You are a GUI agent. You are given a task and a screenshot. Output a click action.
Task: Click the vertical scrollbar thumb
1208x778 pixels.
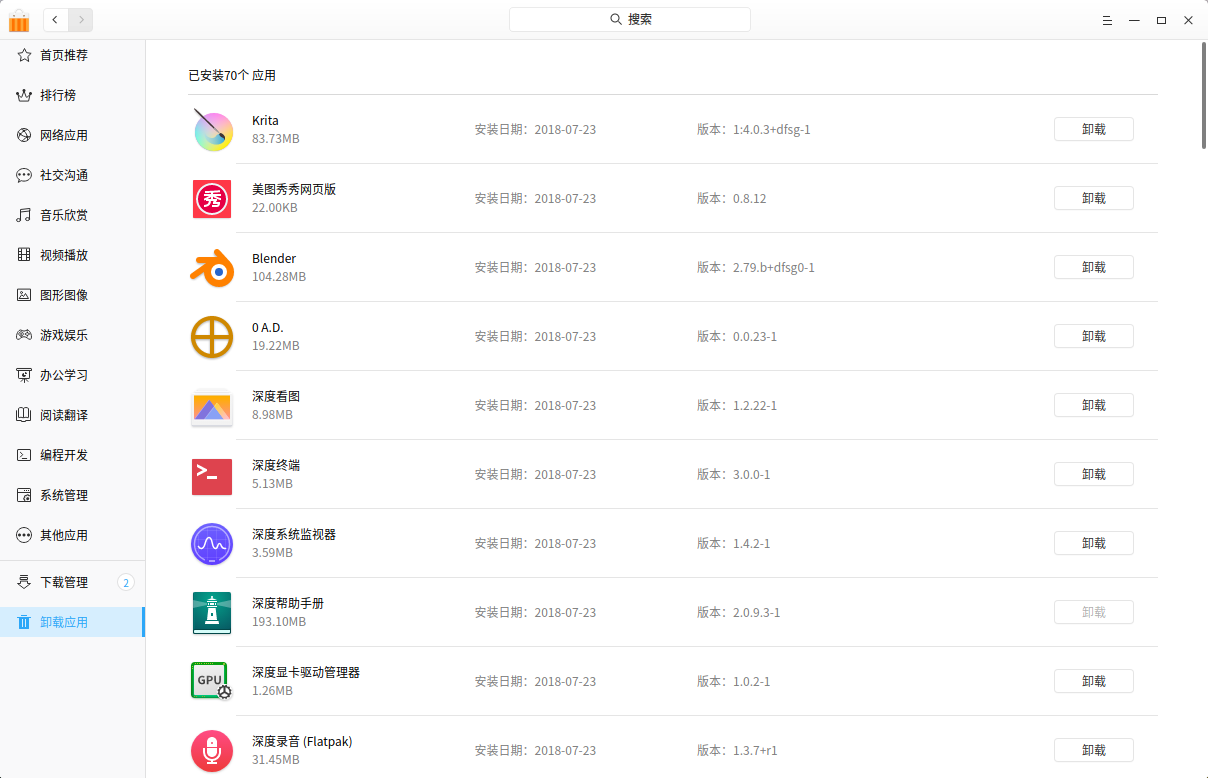pos(1203,96)
